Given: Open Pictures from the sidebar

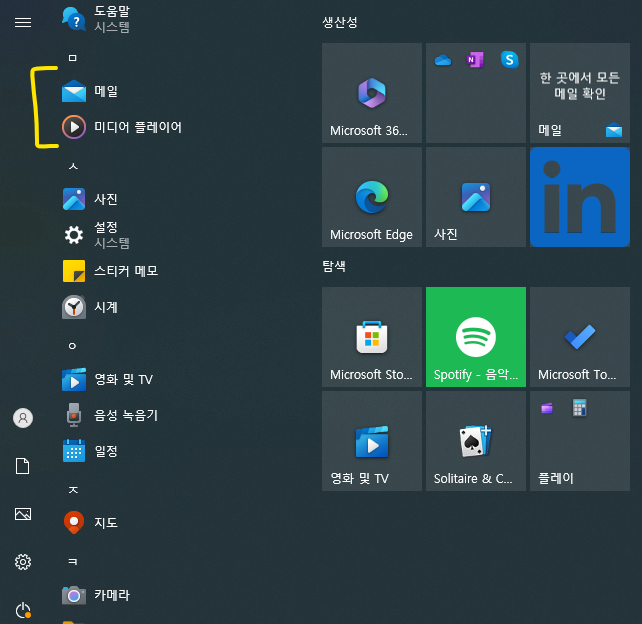Looking at the screenshot, I should coord(23,514).
